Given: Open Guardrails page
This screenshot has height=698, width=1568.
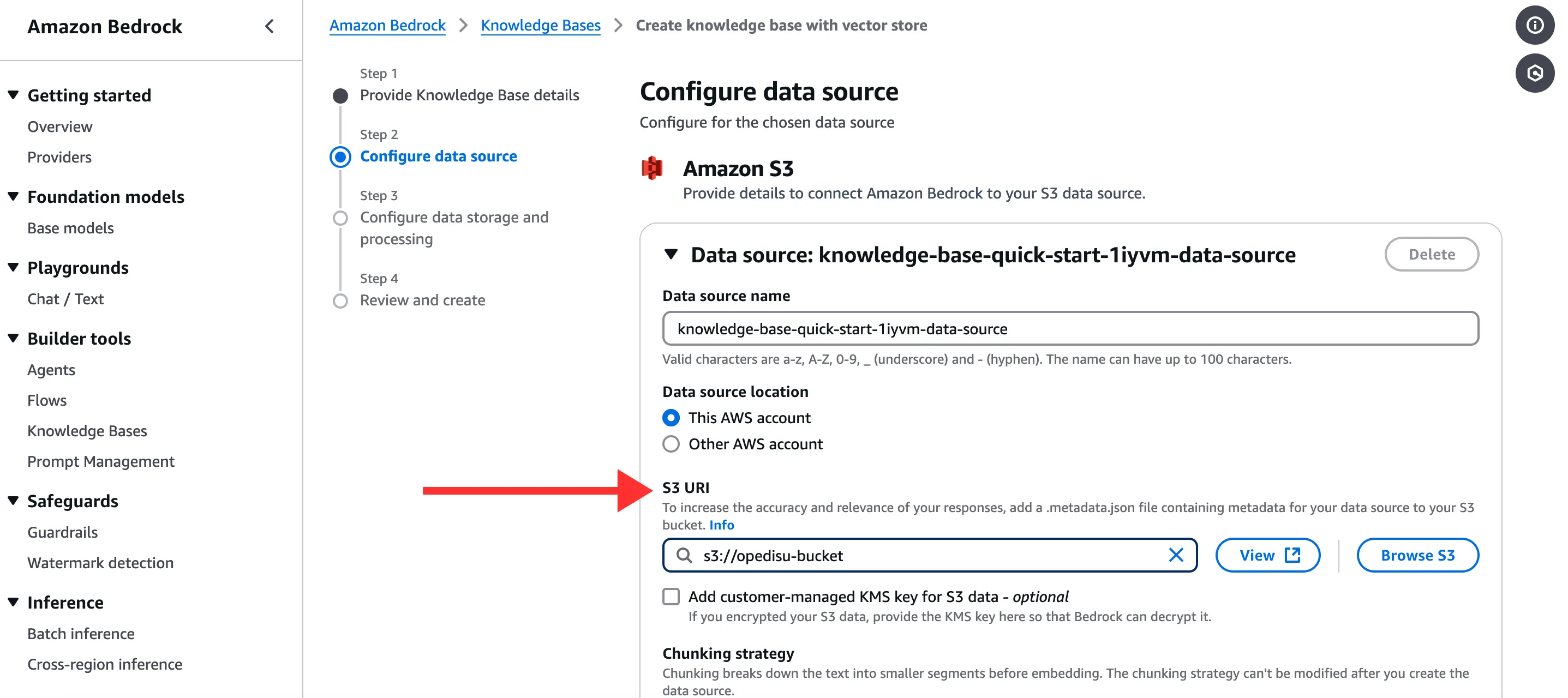Looking at the screenshot, I should click(x=62, y=532).
